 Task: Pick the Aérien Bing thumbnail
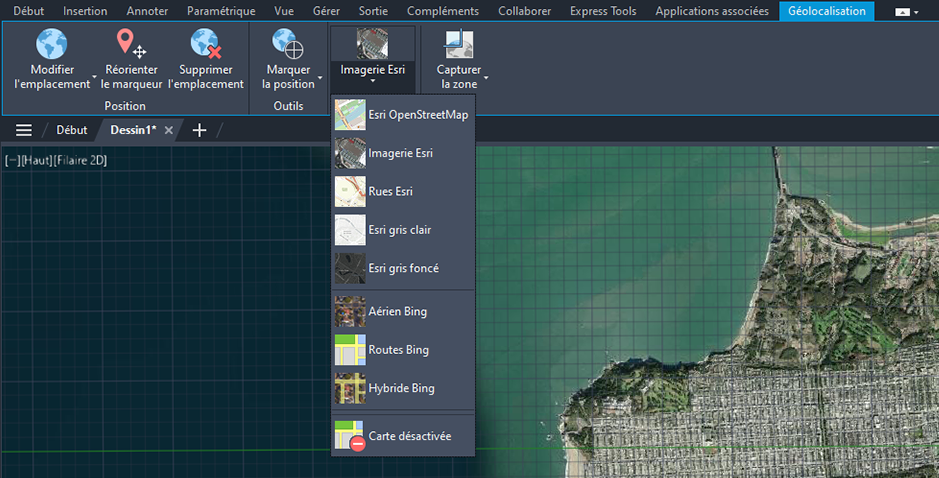click(x=350, y=311)
